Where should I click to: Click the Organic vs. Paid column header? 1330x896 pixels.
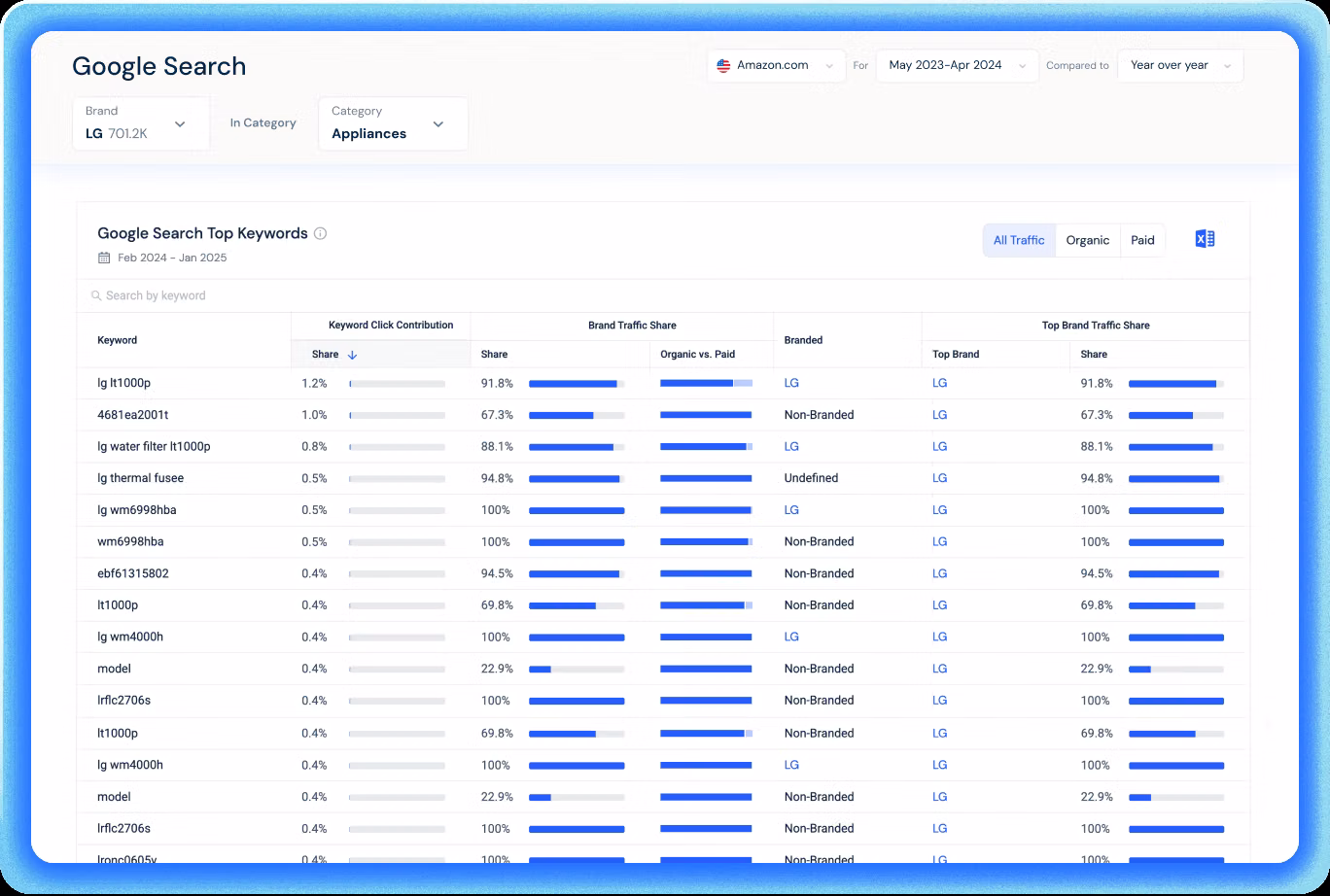(x=697, y=355)
